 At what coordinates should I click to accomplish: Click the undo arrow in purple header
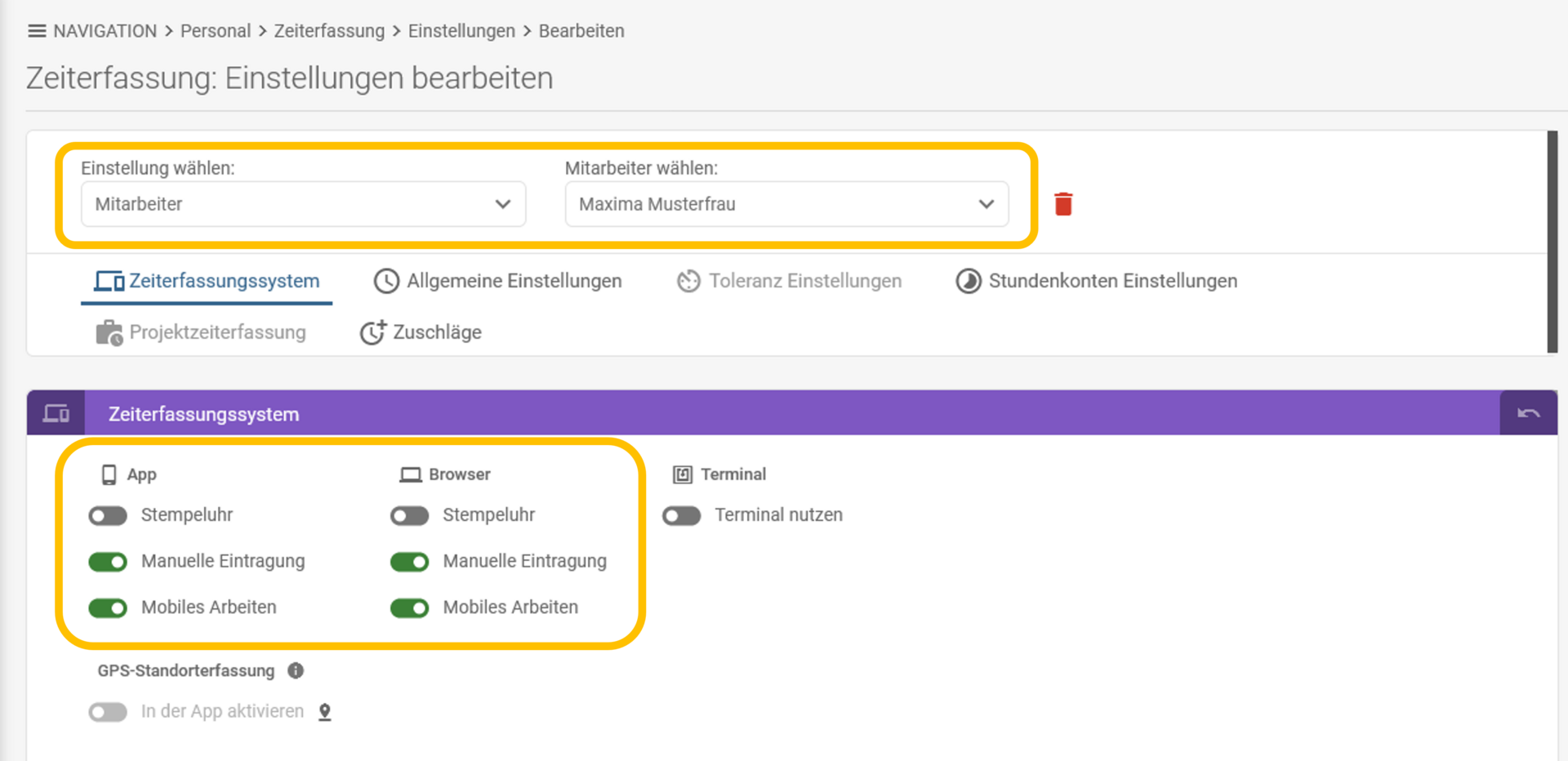coord(1528,413)
